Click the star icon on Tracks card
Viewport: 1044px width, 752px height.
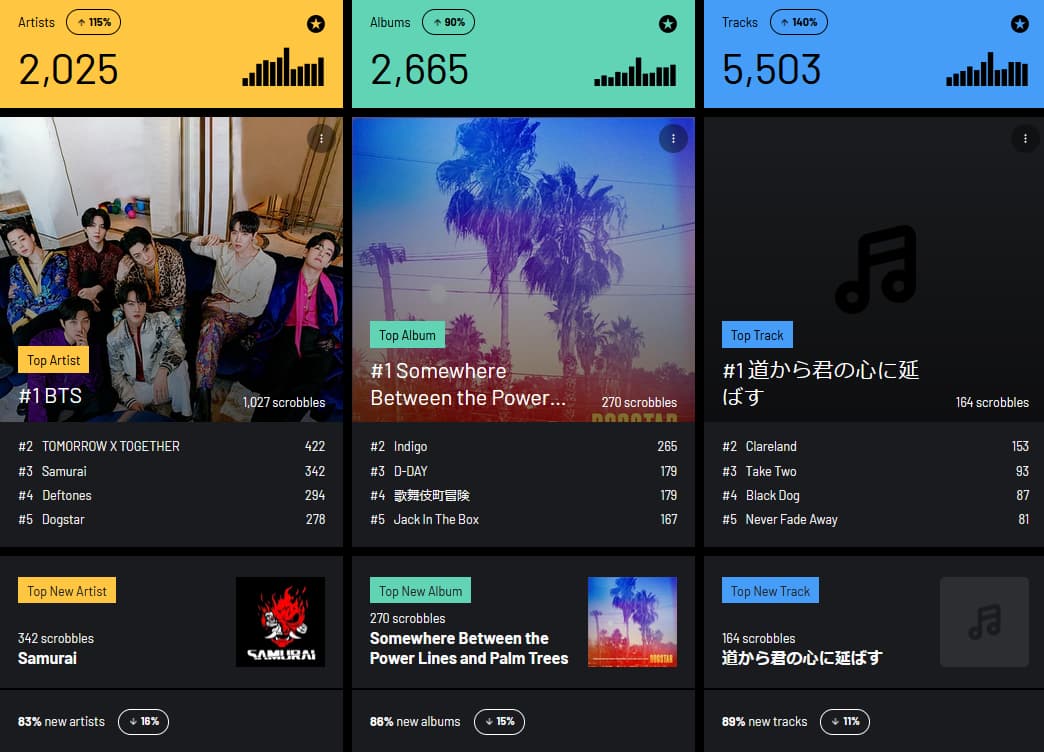click(1019, 24)
